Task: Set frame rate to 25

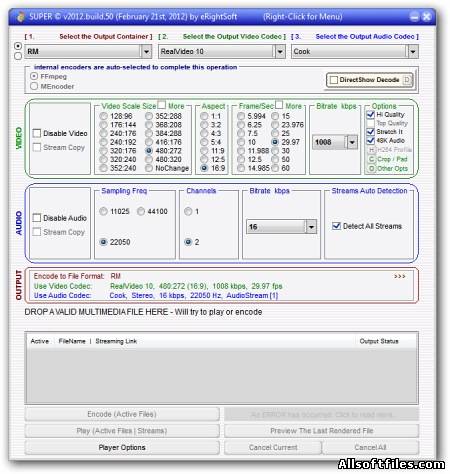Action: click(275, 133)
